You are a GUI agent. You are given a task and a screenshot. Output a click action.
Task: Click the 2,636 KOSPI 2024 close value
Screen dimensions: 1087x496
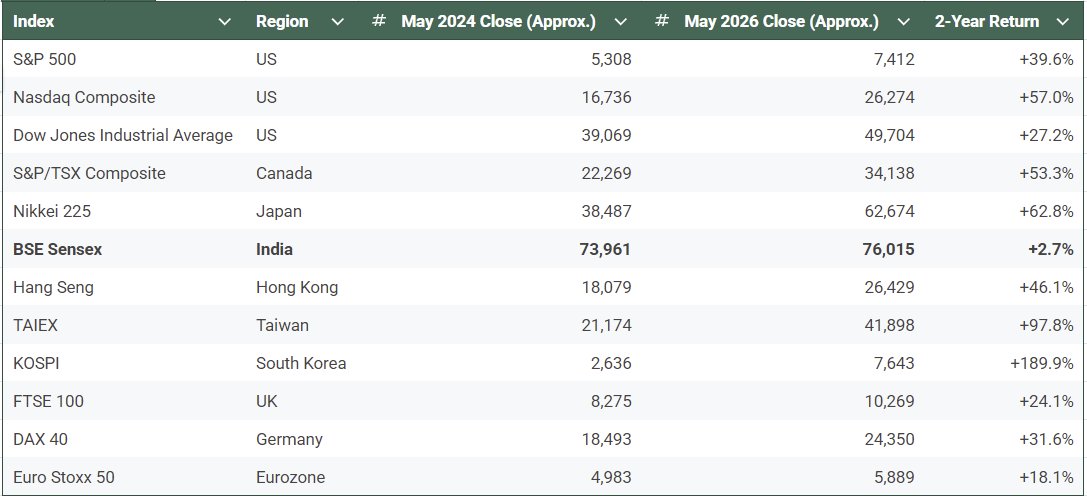(611, 363)
